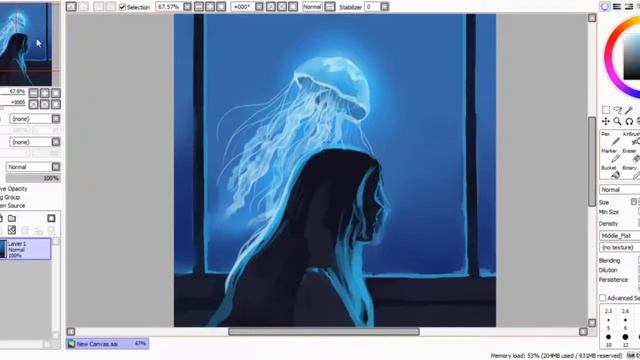This screenshot has width=640, height=360.
Task: Open the rotation angle dropdown arrow
Action: (259, 7)
